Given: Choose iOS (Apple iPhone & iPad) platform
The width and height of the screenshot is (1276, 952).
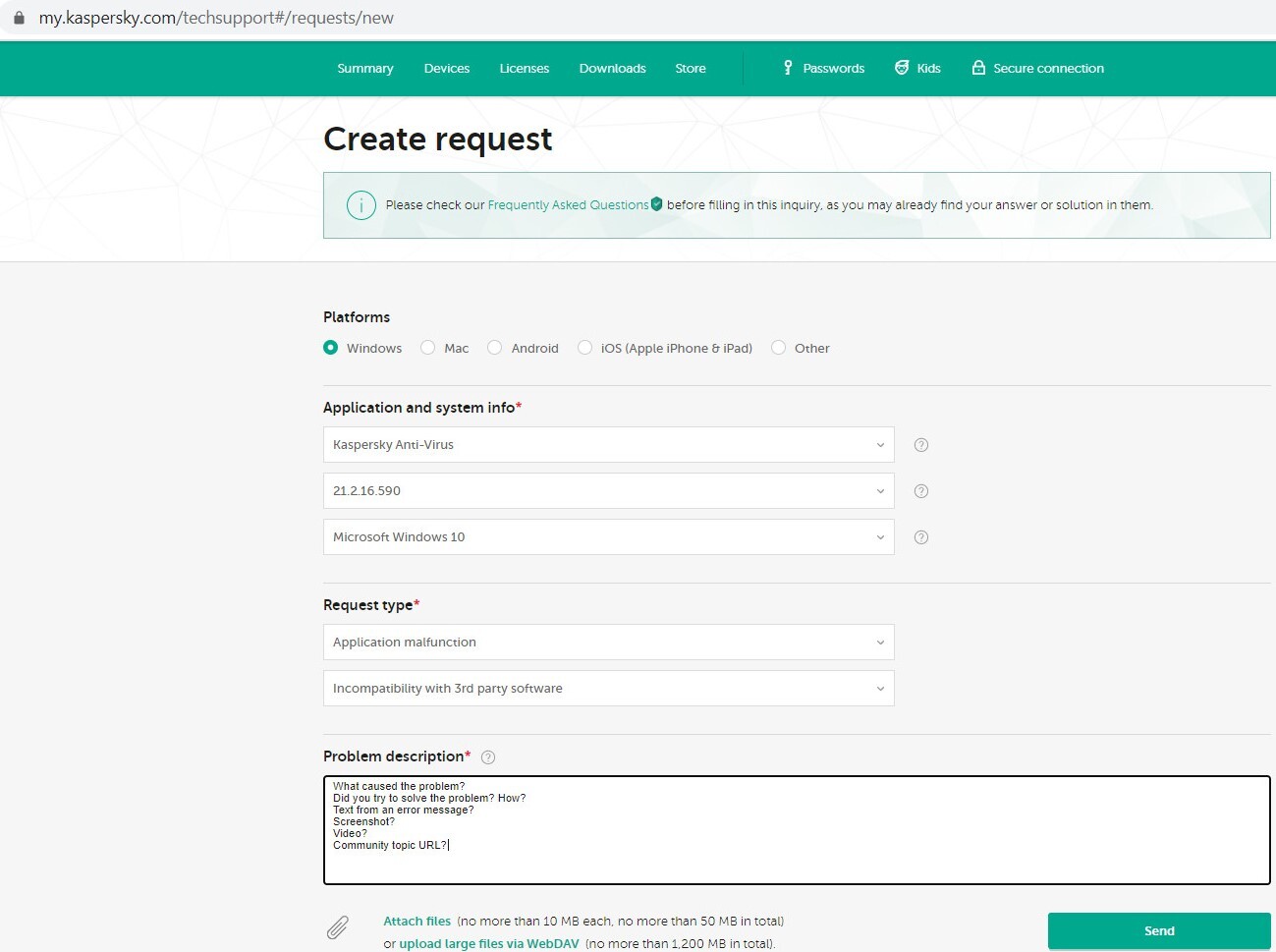Looking at the screenshot, I should (x=585, y=348).
